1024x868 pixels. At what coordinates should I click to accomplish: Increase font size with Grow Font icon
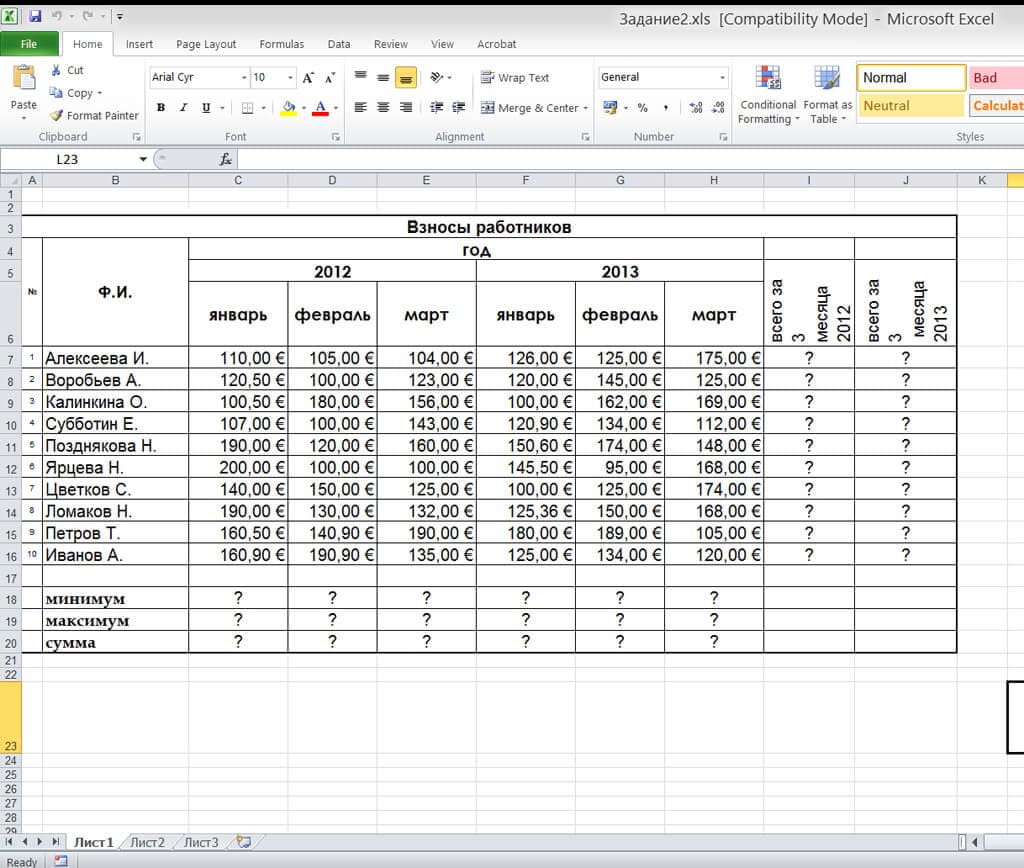pos(308,78)
